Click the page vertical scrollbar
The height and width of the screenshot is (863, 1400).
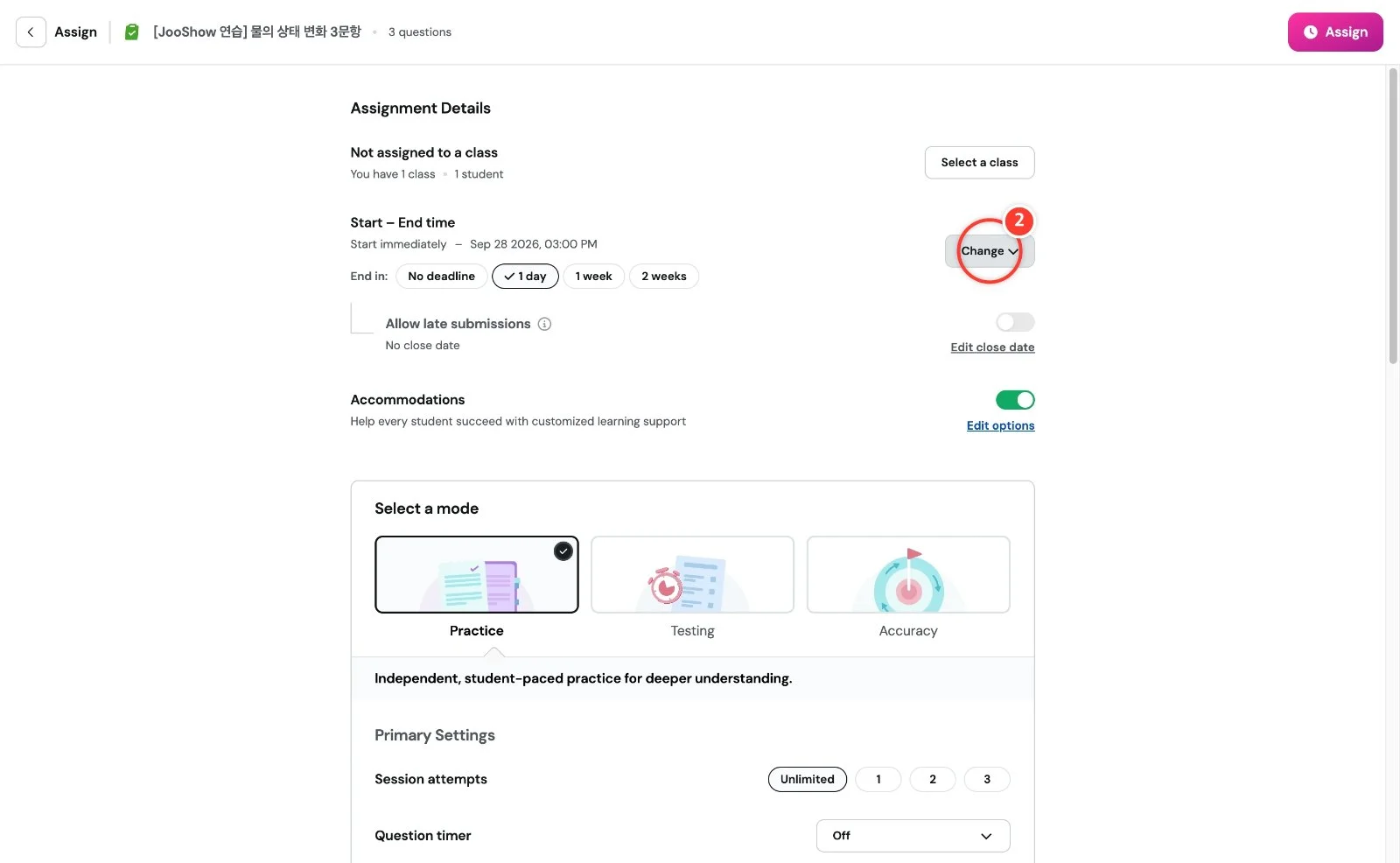1393,216
